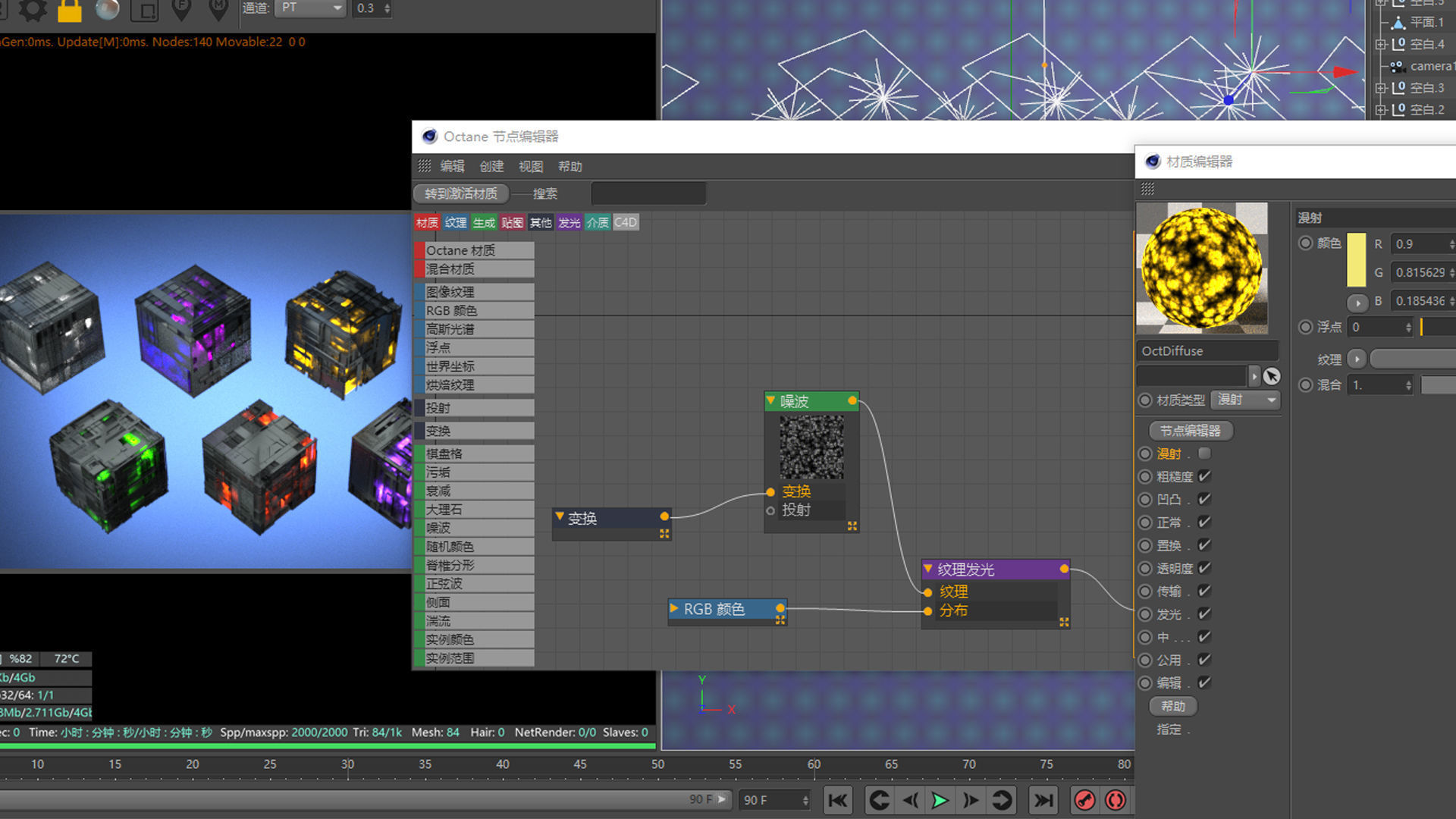Open the 创建 menu in node editor
This screenshot has width=1456, height=819.
click(491, 166)
